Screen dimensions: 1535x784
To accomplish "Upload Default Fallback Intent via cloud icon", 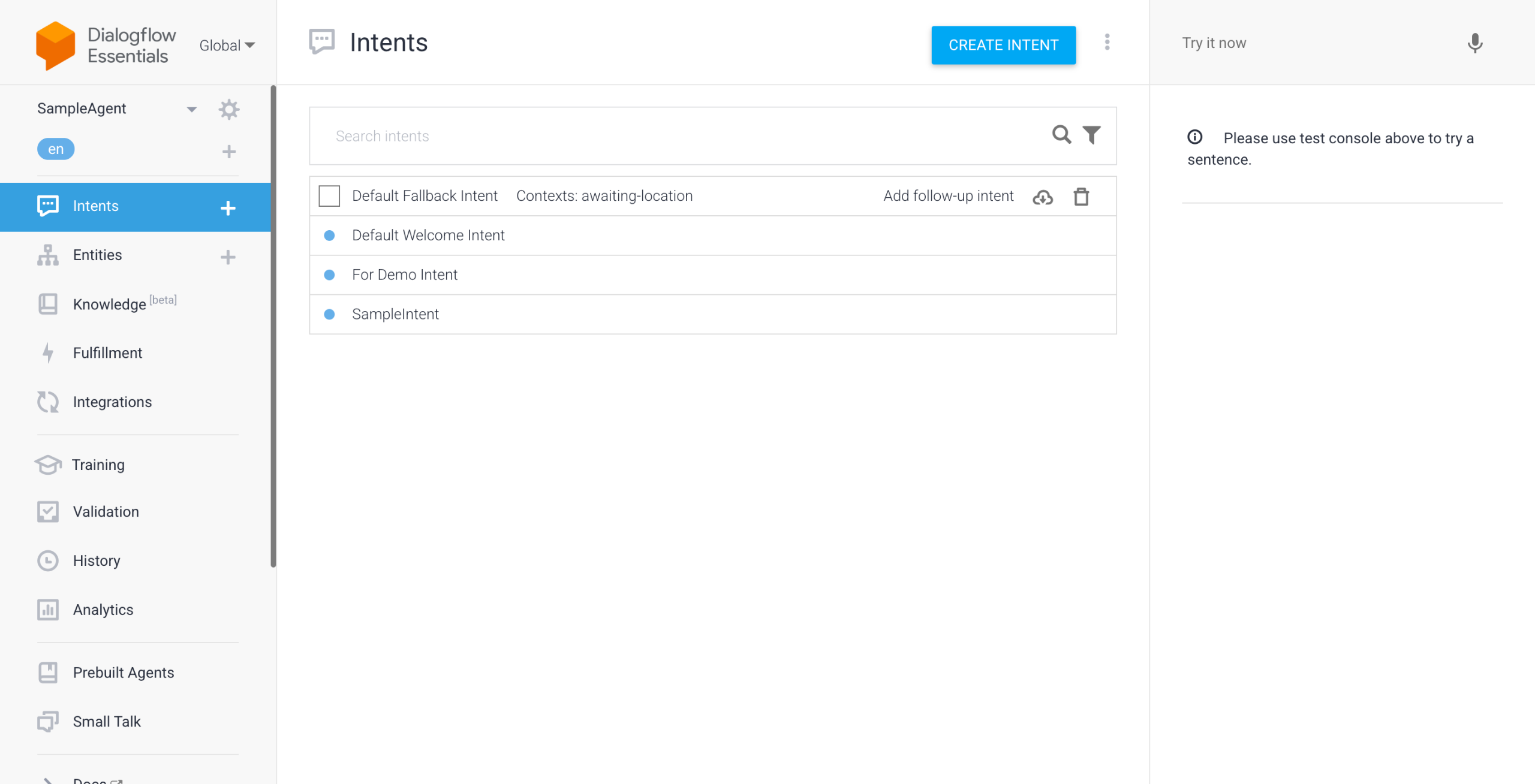I will click(1043, 196).
